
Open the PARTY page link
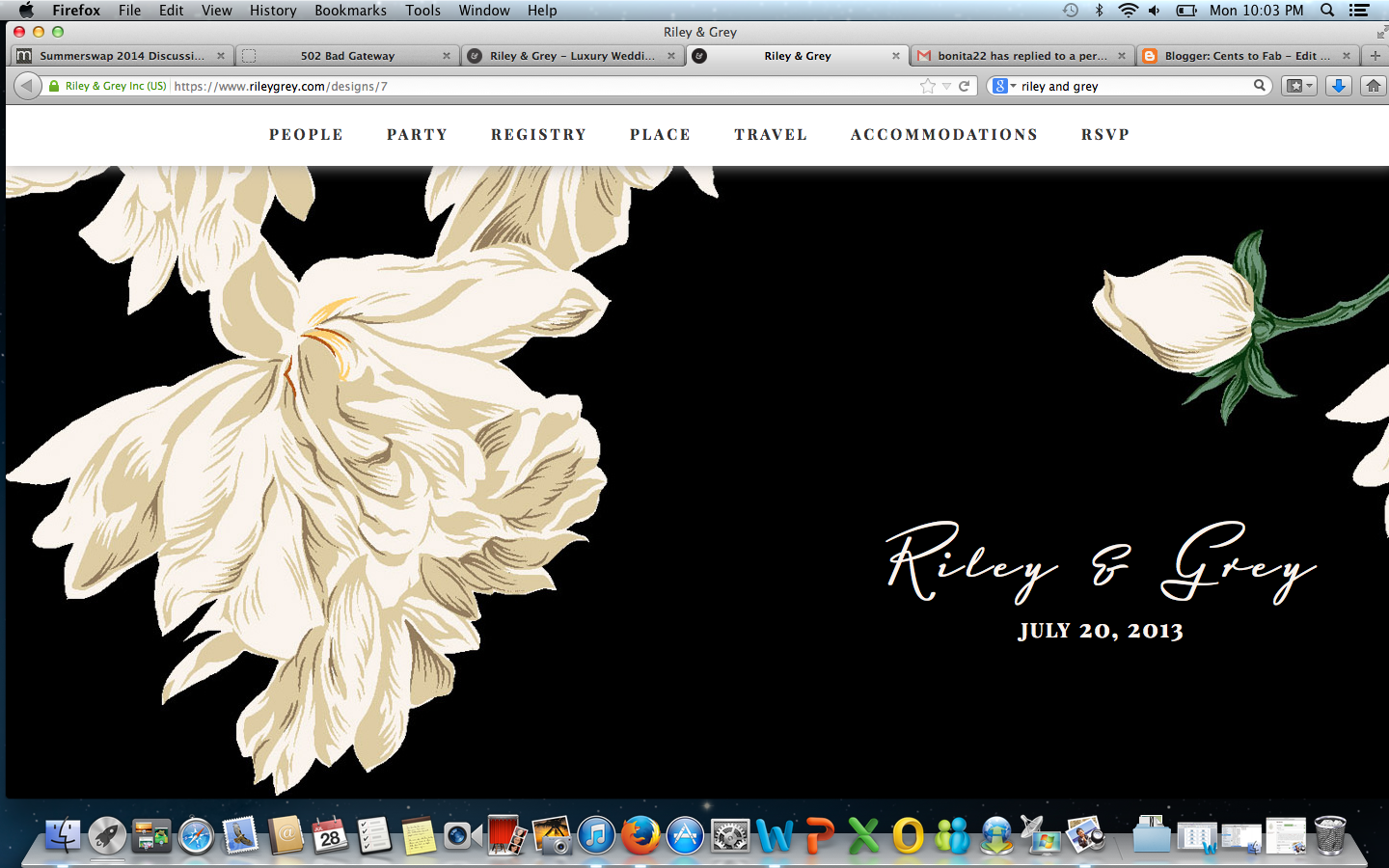point(417,135)
